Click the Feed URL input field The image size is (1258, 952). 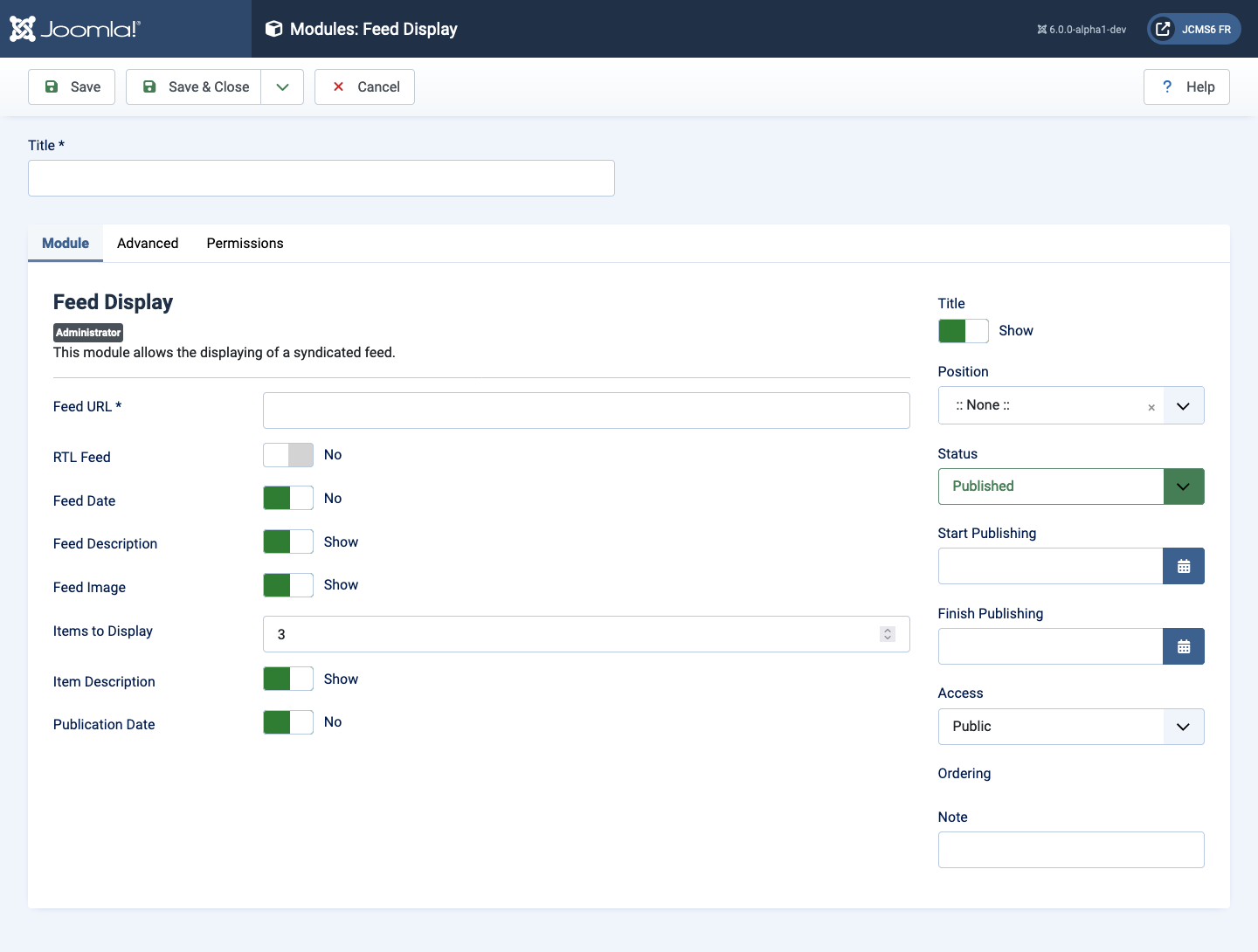(x=586, y=410)
